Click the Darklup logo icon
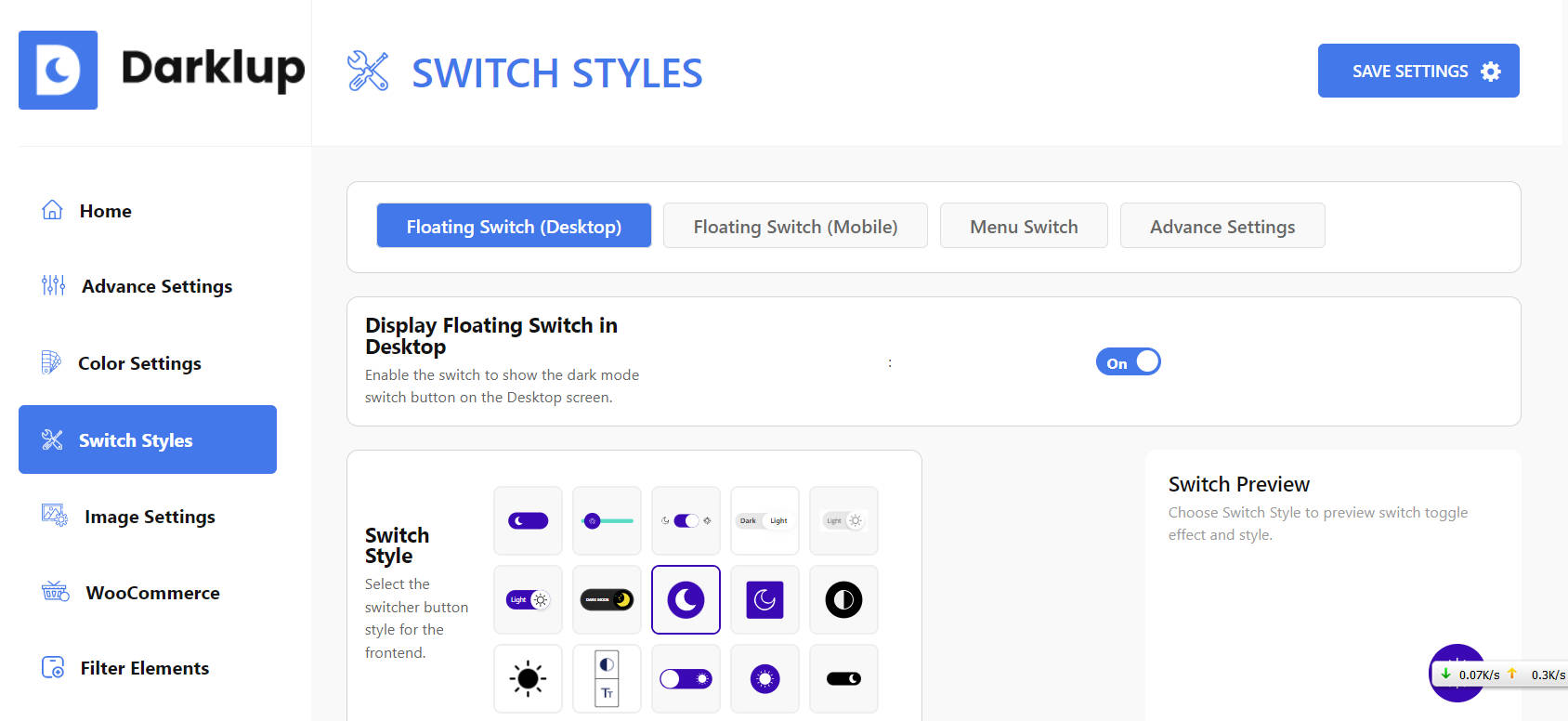 [x=58, y=71]
